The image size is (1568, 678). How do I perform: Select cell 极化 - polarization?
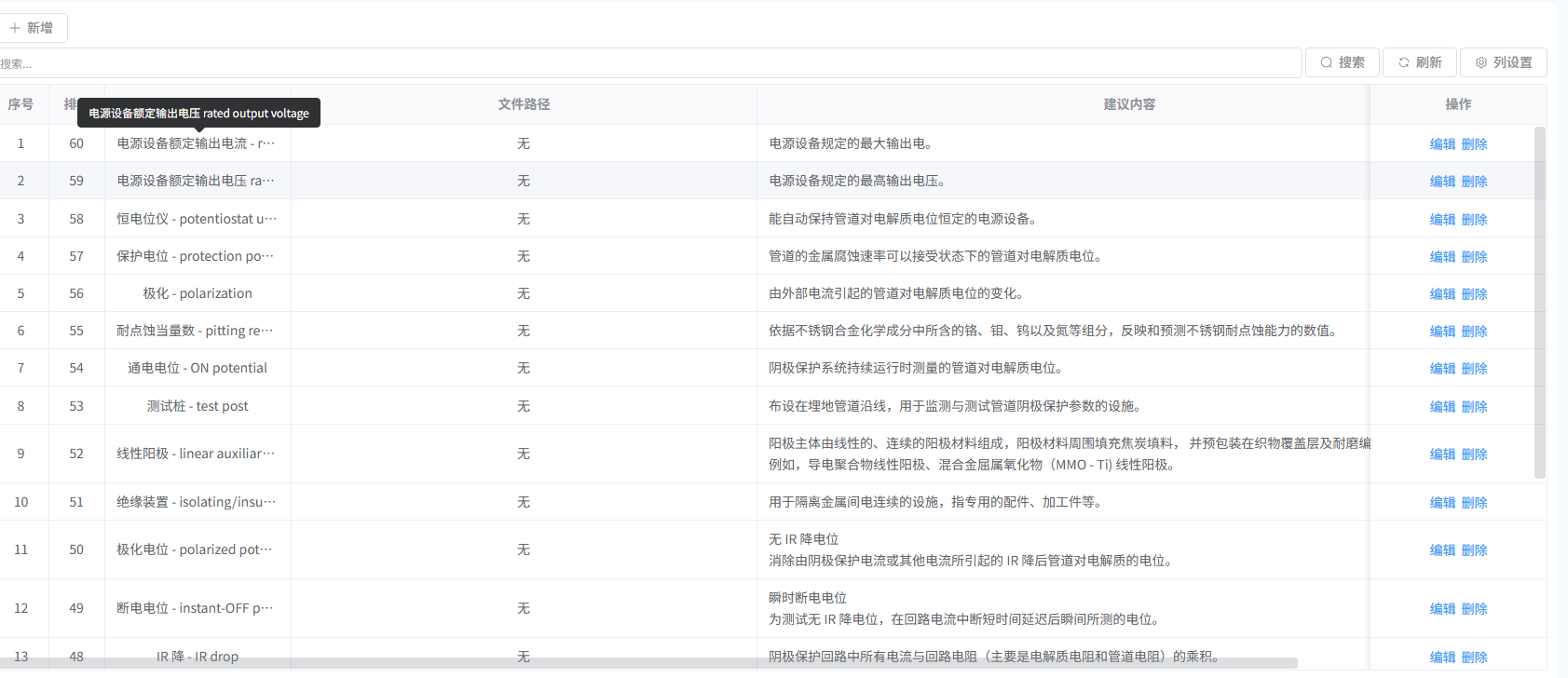point(198,293)
